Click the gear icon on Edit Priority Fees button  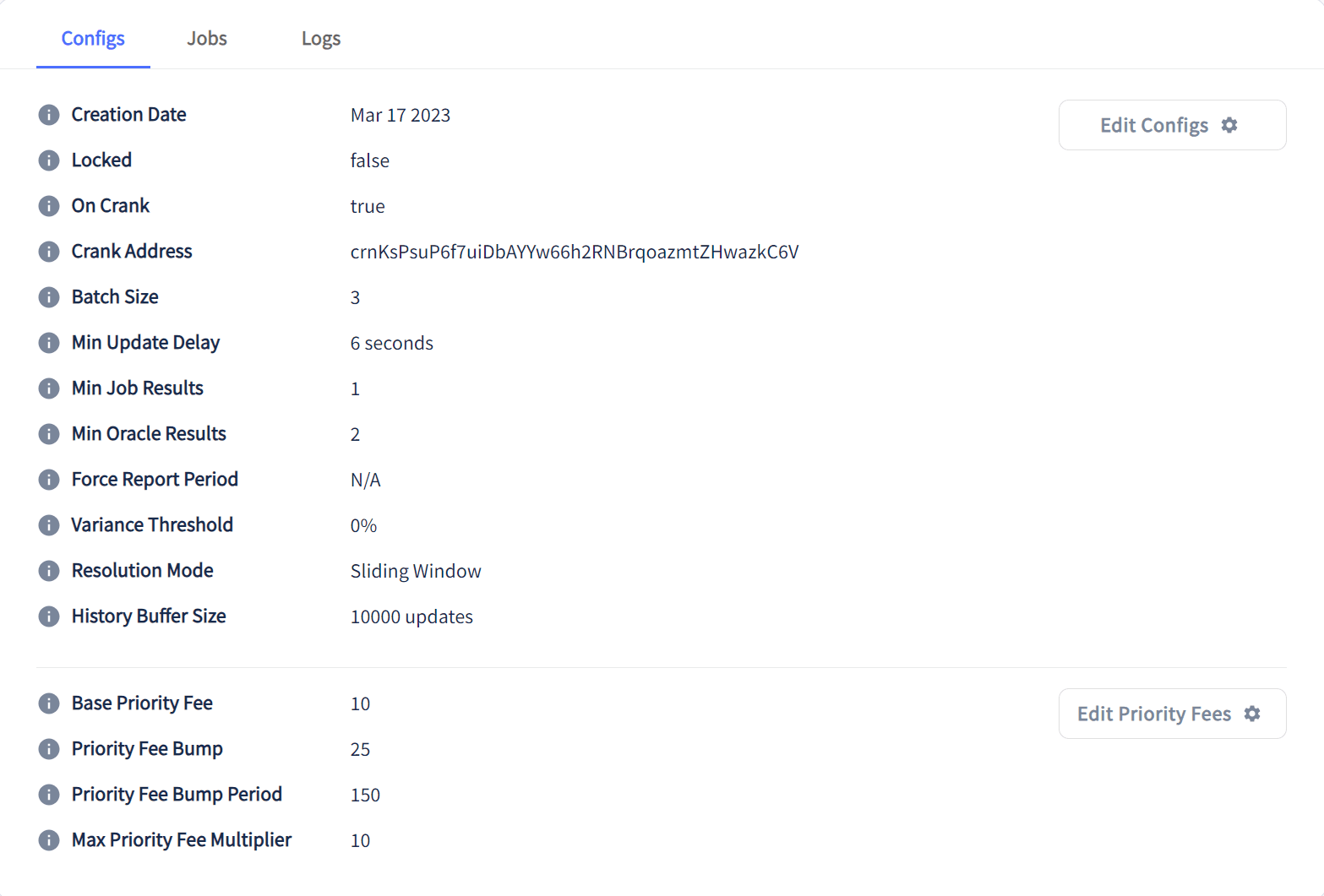coord(1252,713)
